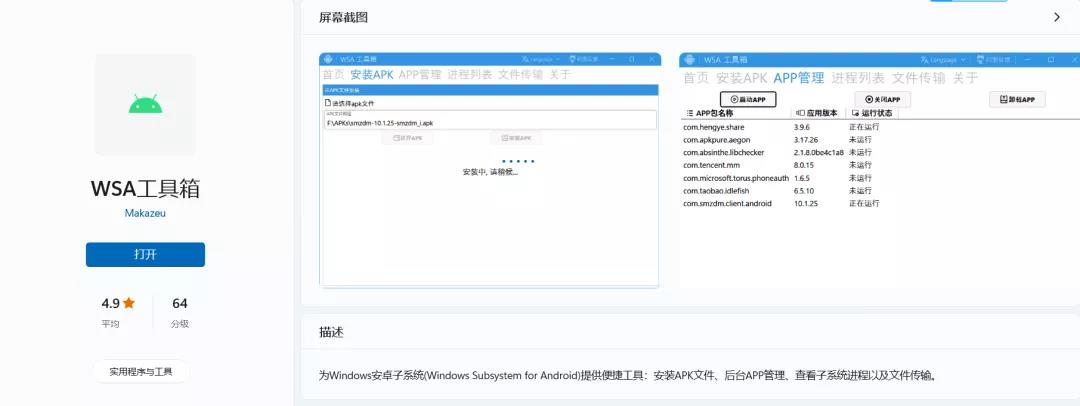Select 首页 tab in the APK install screenshot
Image resolution: width=1080 pixels, height=406 pixels.
click(333, 74)
